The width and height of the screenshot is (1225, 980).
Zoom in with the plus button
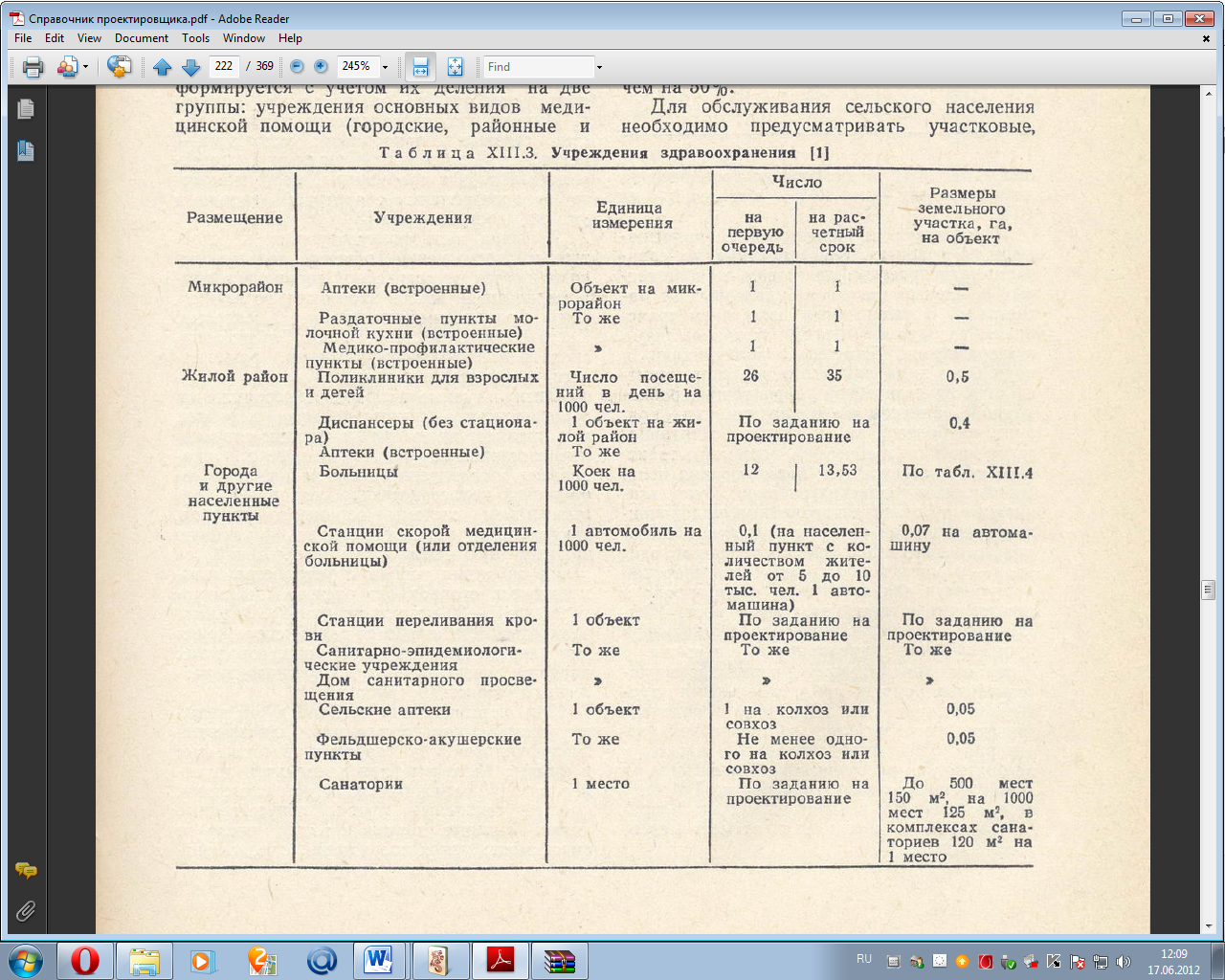click(x=321, y=67)
